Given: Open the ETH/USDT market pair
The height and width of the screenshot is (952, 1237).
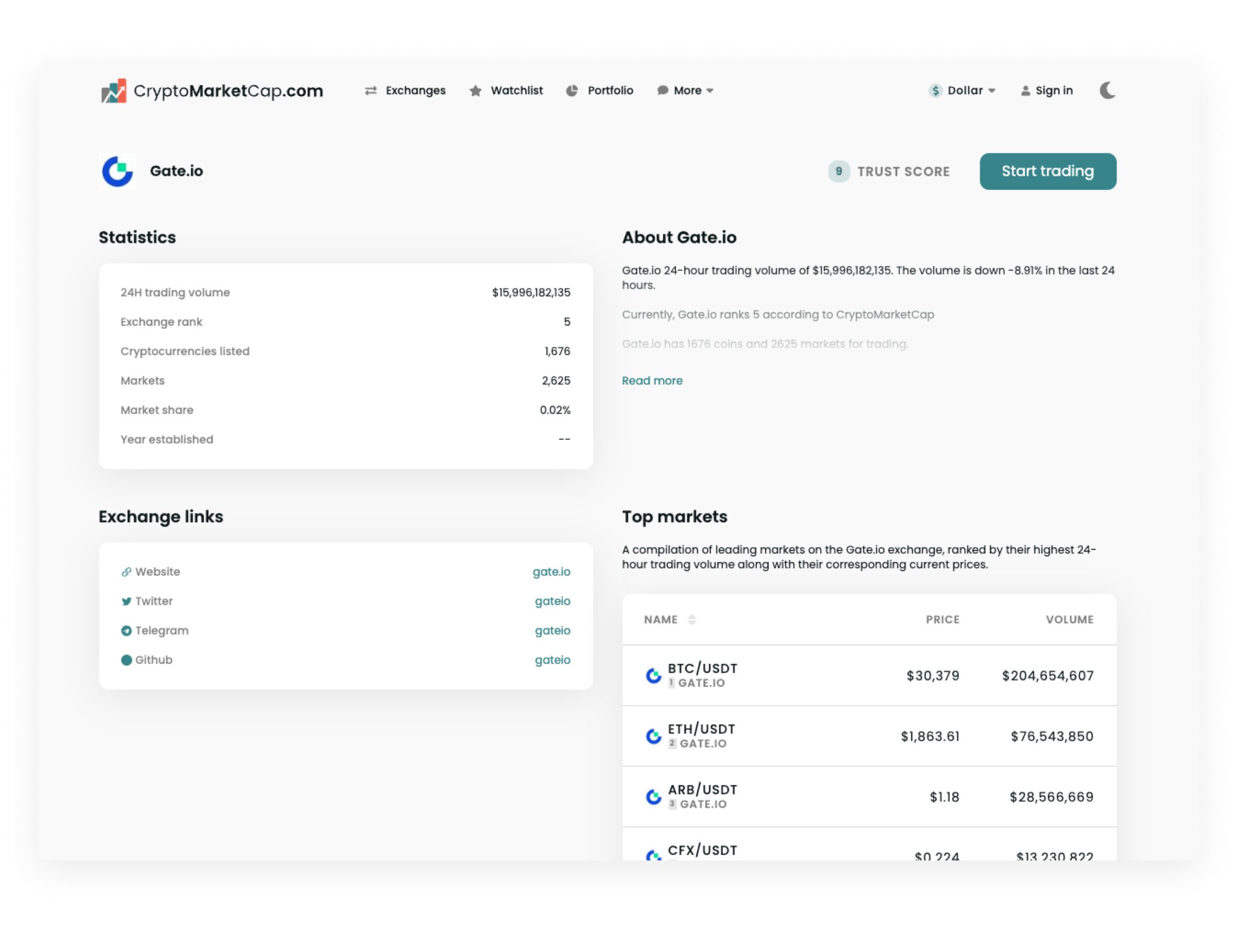Looking at the screenshot, I should [701, 729].
